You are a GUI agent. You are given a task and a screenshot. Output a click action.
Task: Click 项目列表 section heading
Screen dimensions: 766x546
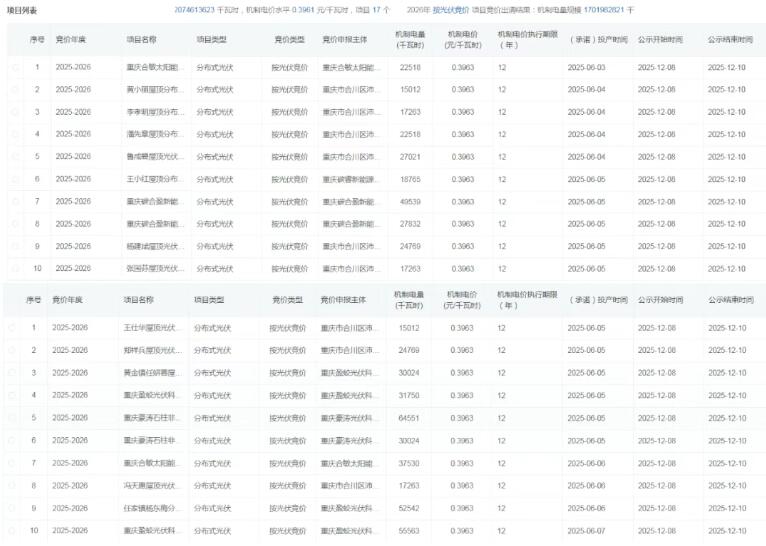click(x=22, y=9)
